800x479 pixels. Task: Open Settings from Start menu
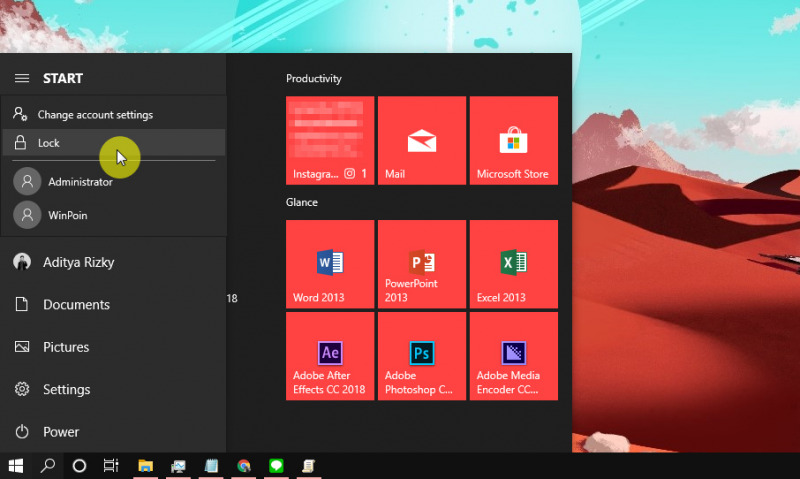pos(113,389)
